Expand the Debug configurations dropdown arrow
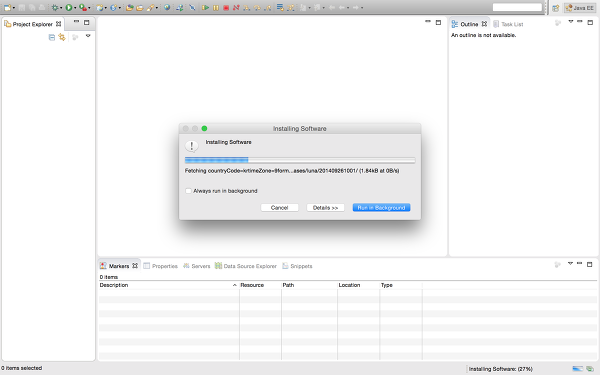Screen dimensions: 600x375 pos(61,8)
